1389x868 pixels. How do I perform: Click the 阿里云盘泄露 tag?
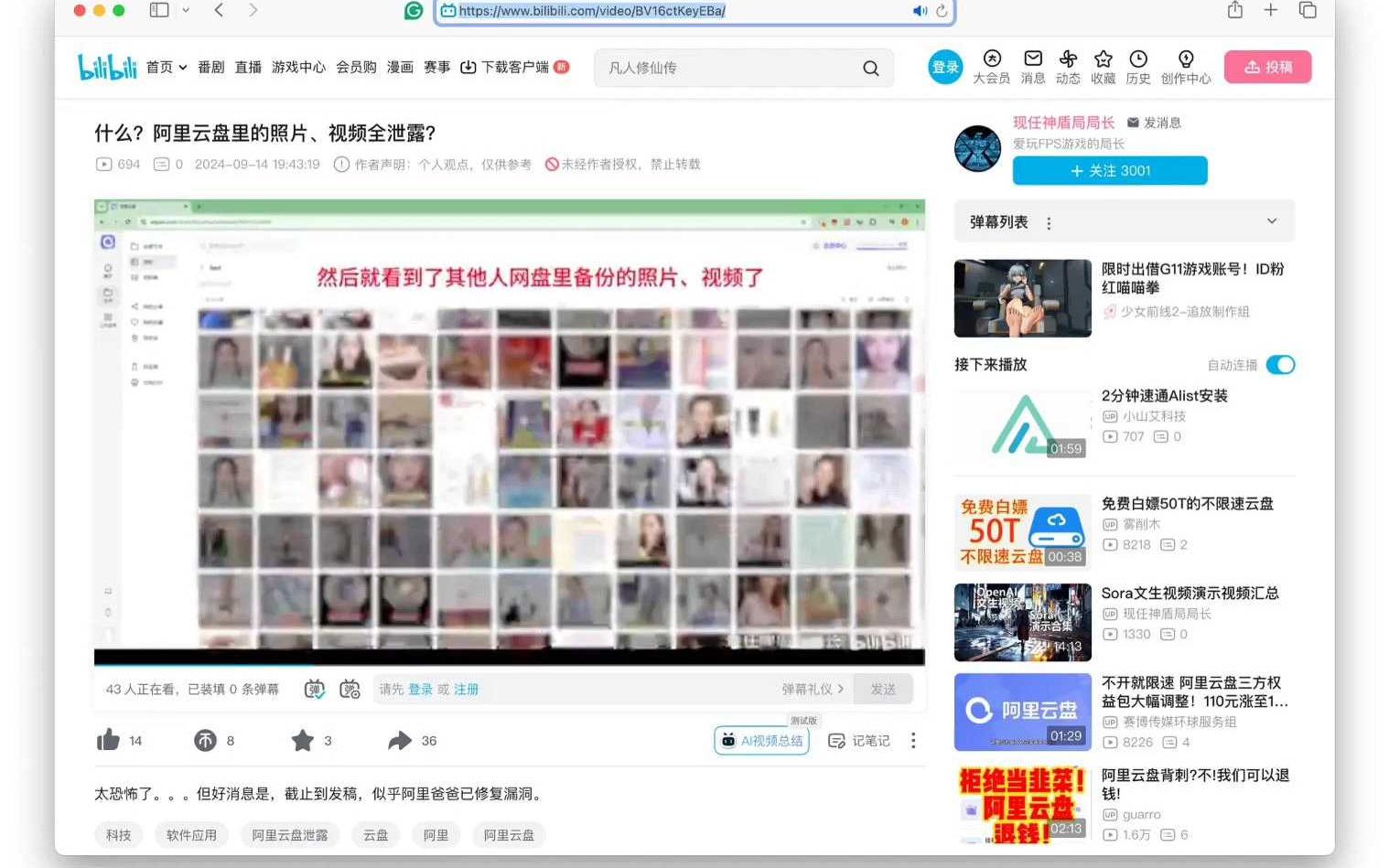(x=290, y=834)
